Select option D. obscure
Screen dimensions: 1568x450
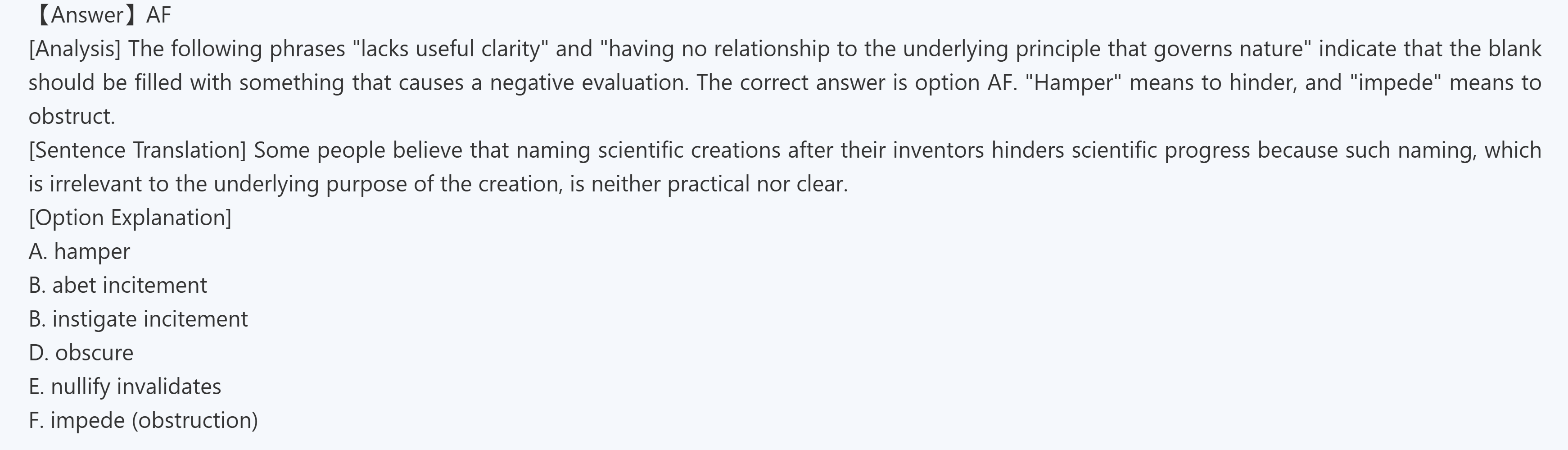pyautogui.click(x=81, y=353)
